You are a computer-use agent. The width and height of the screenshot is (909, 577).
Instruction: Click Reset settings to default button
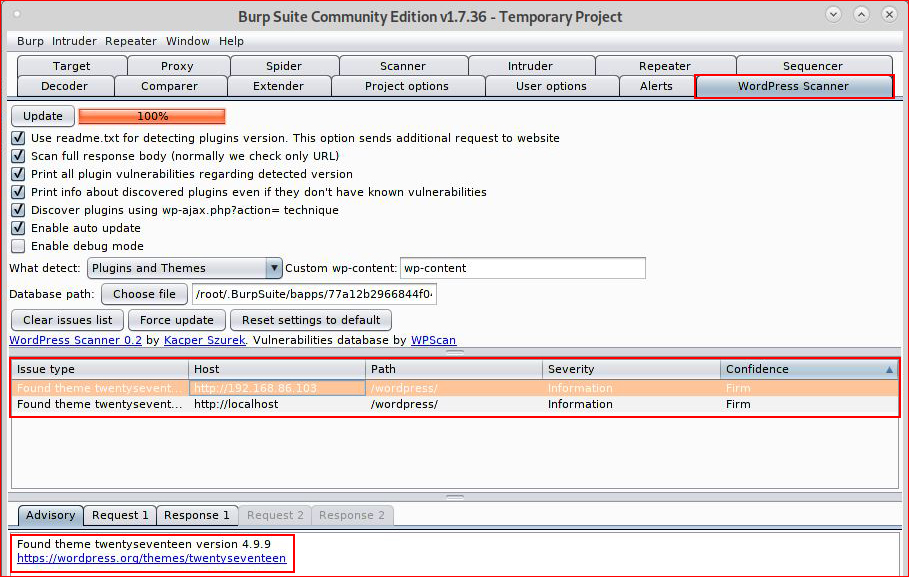pos(311,320)
